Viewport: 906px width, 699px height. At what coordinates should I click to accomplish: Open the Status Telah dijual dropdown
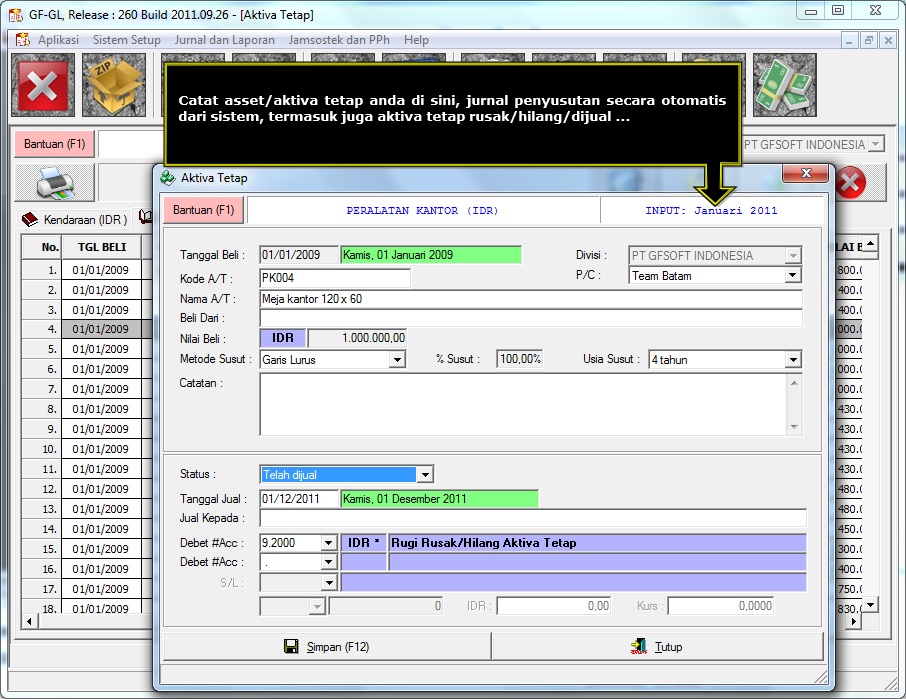(425, 475)
